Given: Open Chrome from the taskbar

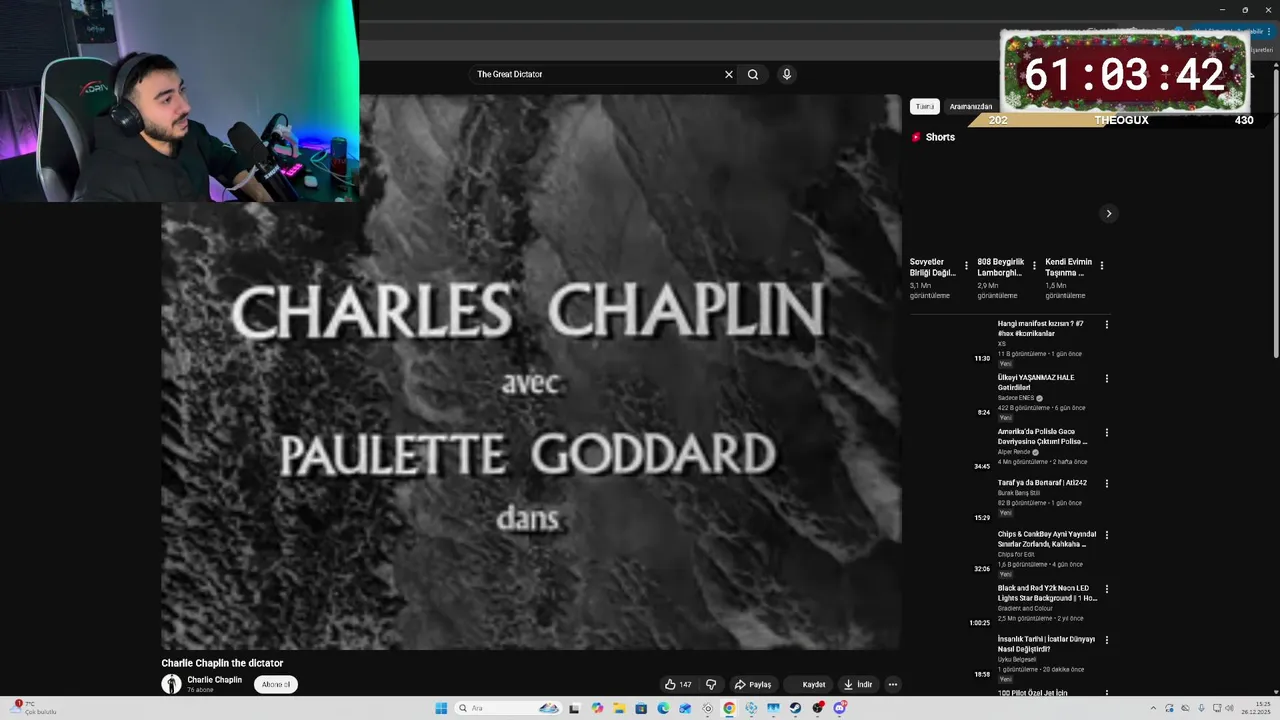Looking at the screenshot, I should [729, 708].
